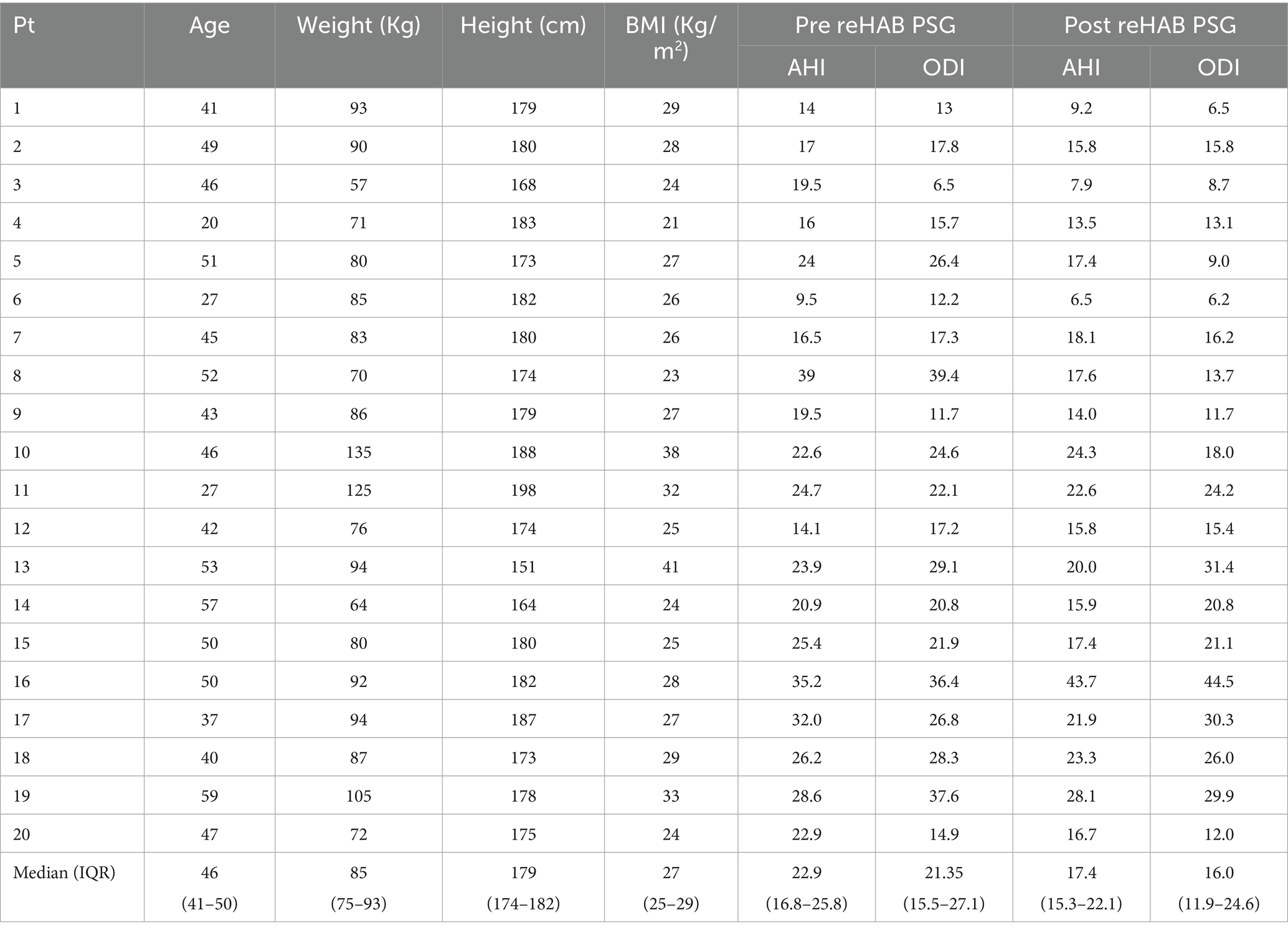This screenshot has height=933, width=1288.
Task: Select the "Pre reHAB PSG" group header
Action: [875, 25]
